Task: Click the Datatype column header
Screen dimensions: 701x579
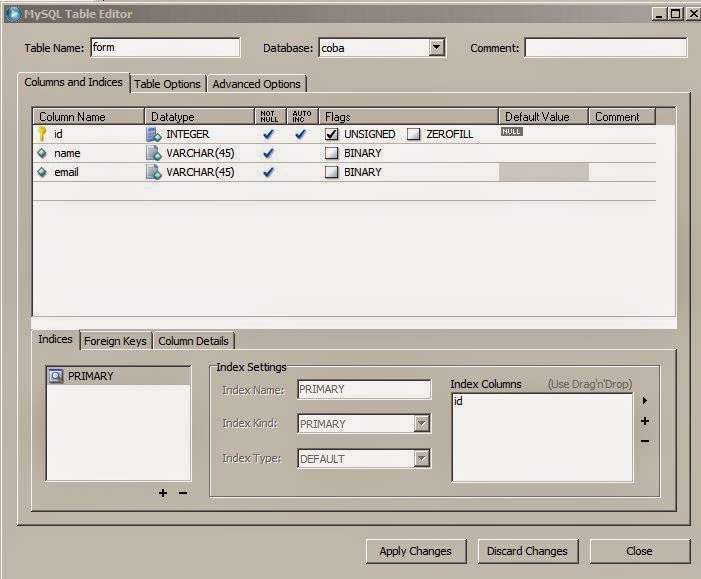Action: [x=199, y=117]
